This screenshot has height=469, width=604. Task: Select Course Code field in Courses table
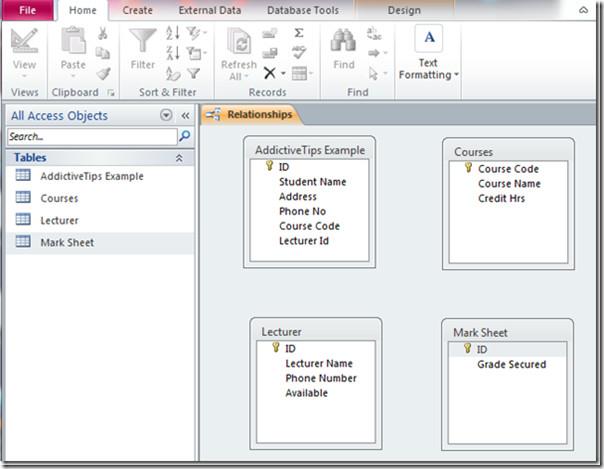(x=507, y=169)
